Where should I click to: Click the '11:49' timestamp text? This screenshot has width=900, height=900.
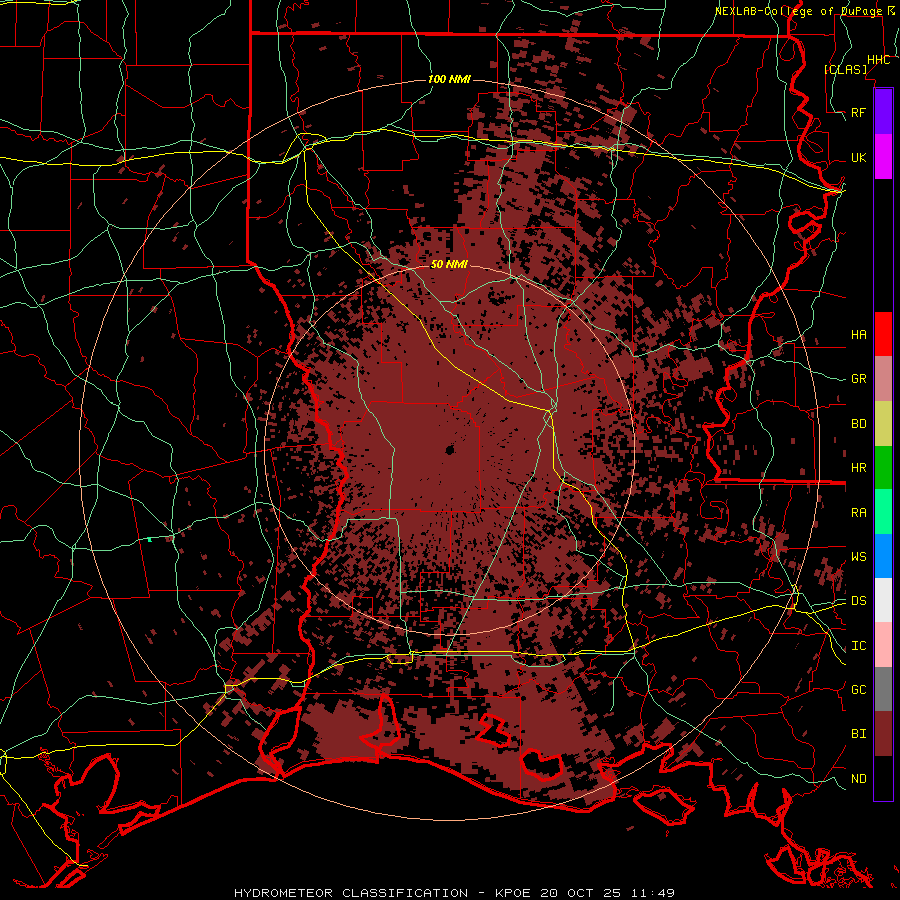[652, 893]
